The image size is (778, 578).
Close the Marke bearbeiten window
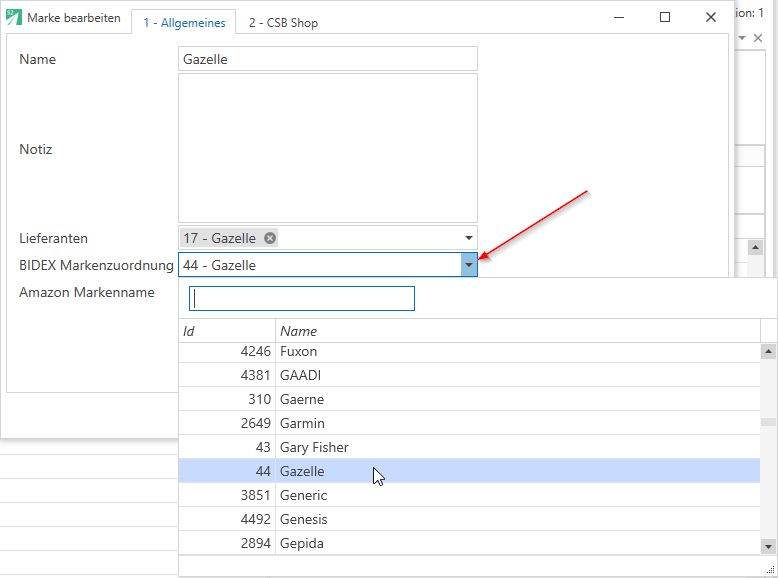point(711,17)
